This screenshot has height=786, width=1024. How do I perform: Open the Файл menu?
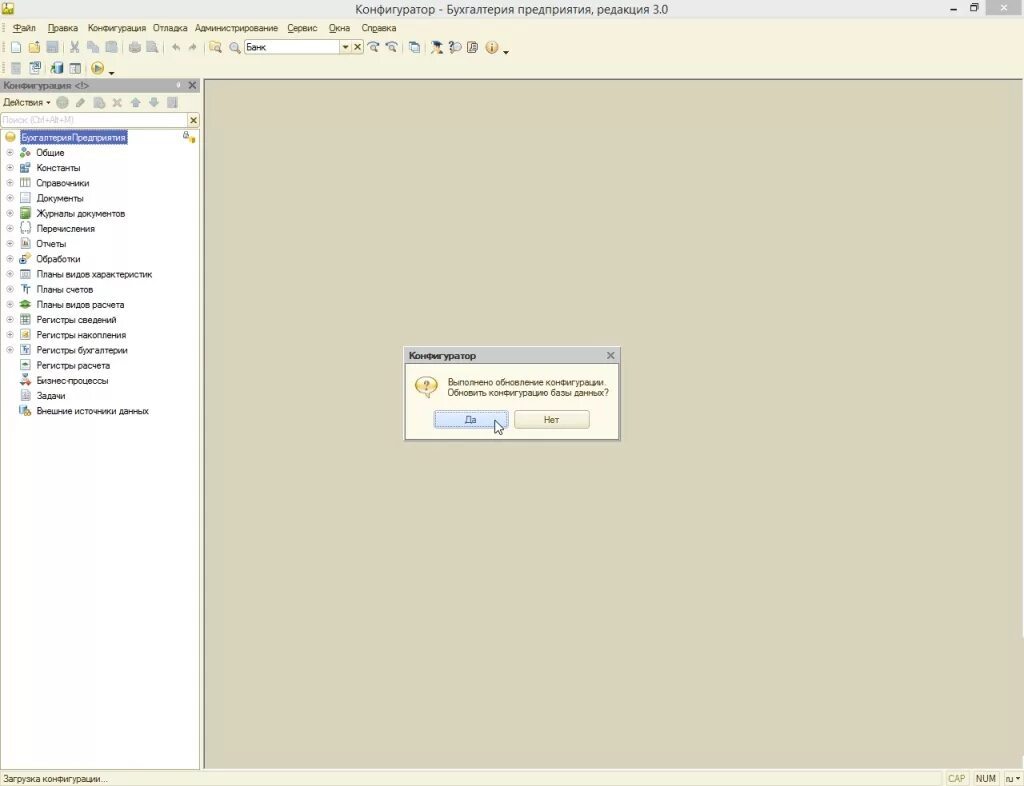click(x=24, y=28)
